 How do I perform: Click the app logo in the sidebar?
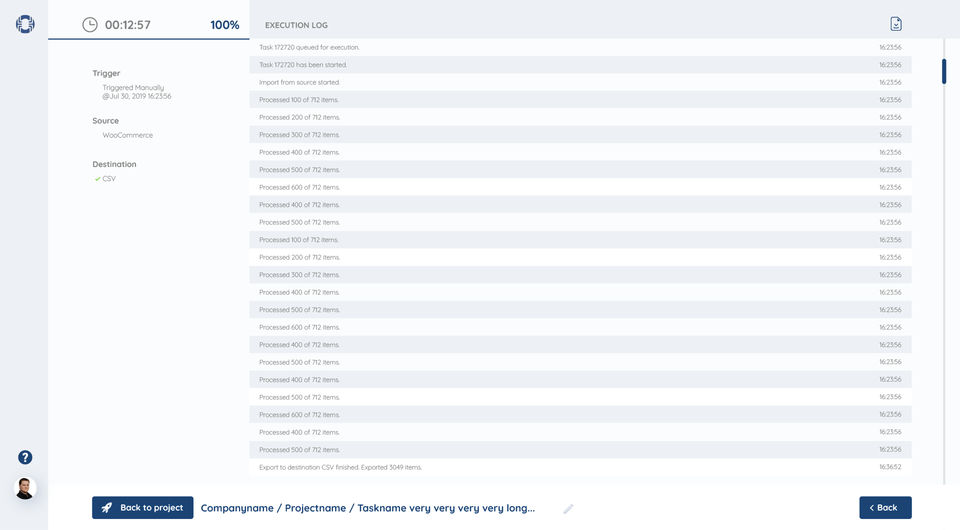pyautogui.click(x=25, y=24)
